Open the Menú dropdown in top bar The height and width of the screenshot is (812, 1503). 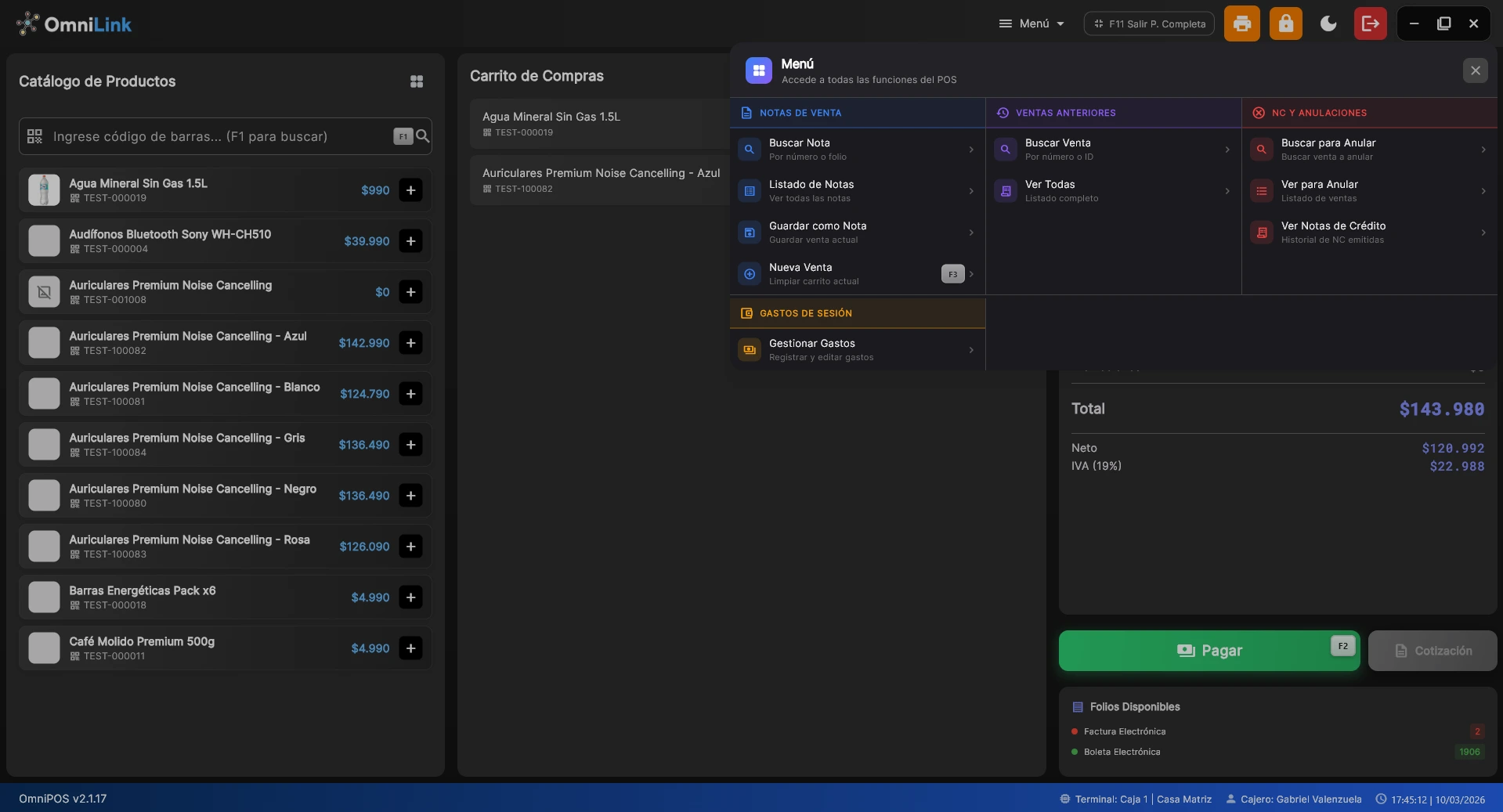click(1032, 23)
